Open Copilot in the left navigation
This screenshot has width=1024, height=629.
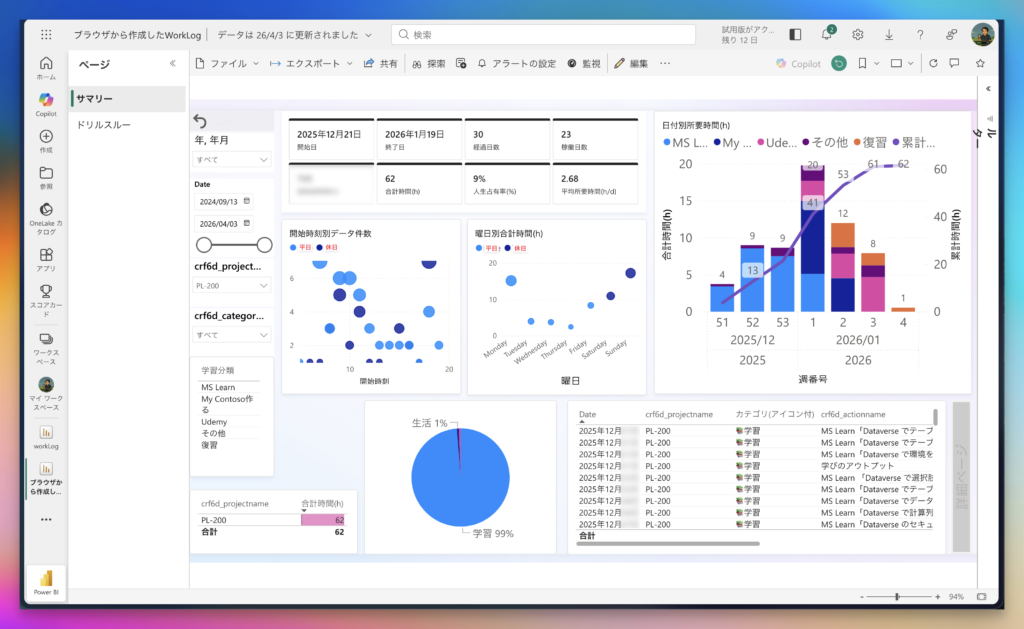tap(46, 100)
